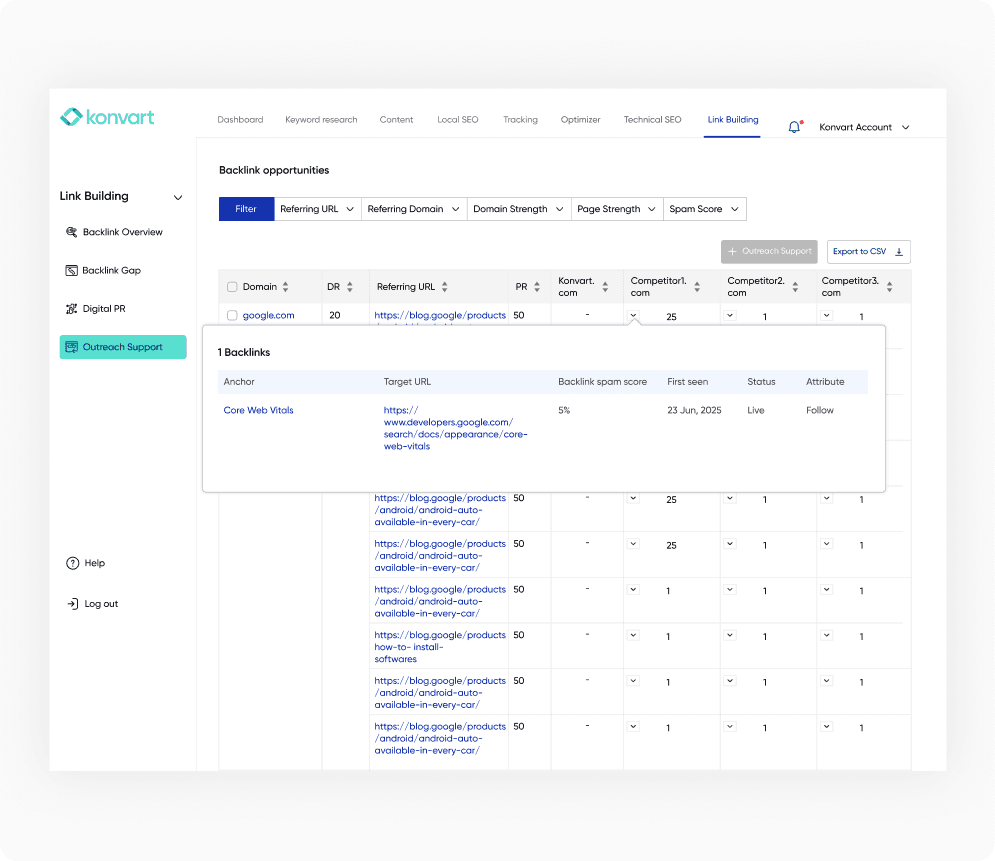Screen dimensions: 995x861
Task: Collapse Competitor1 backlinks in google.com row
Action: (x=633, y=315)
